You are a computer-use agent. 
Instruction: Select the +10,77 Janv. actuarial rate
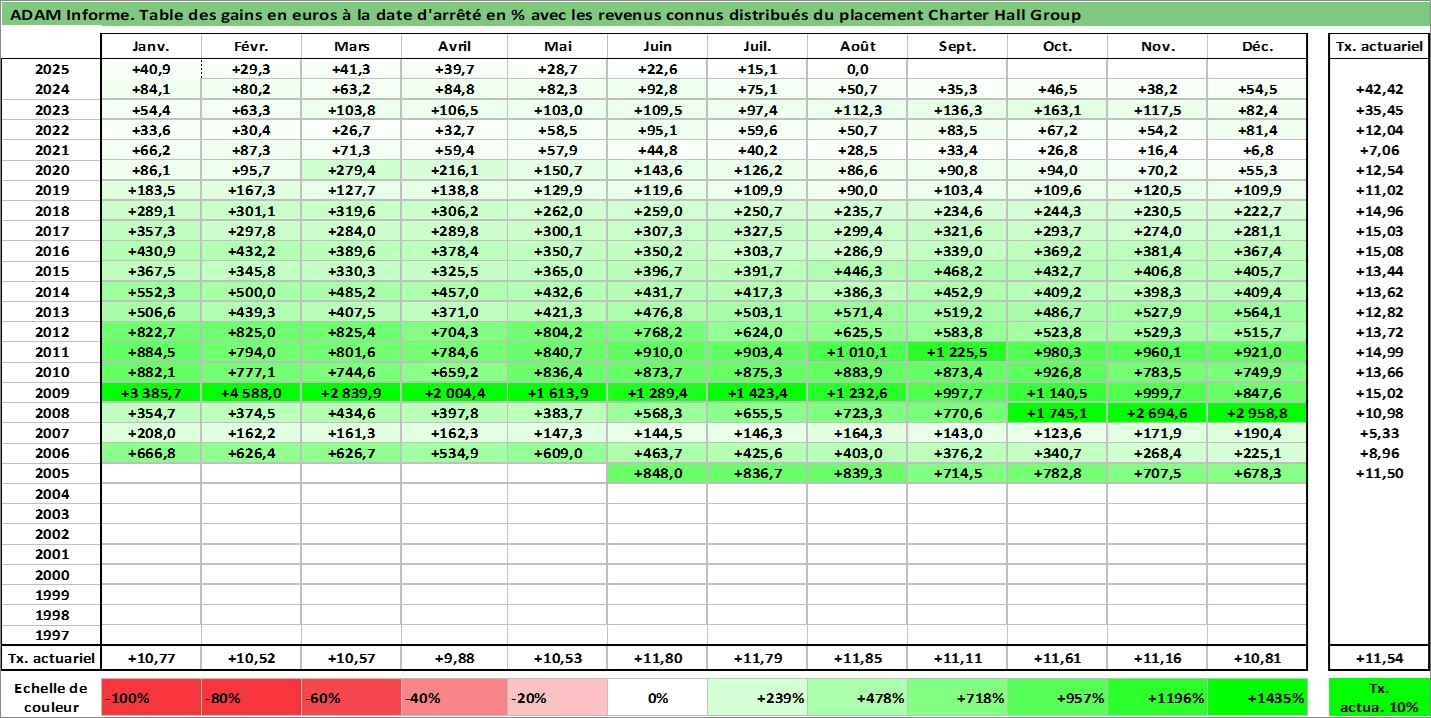[152, 658]
